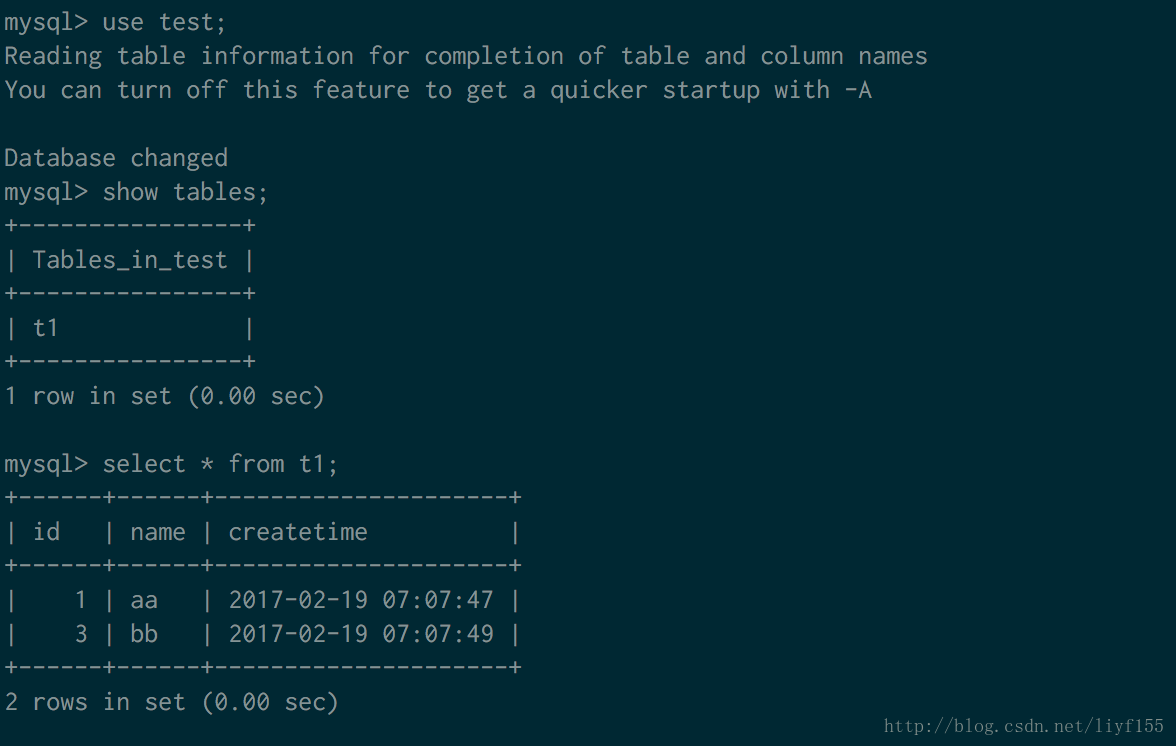Click the 'Database changed' message
This screenshot has width=1176, height=746.
coord(116,158)
